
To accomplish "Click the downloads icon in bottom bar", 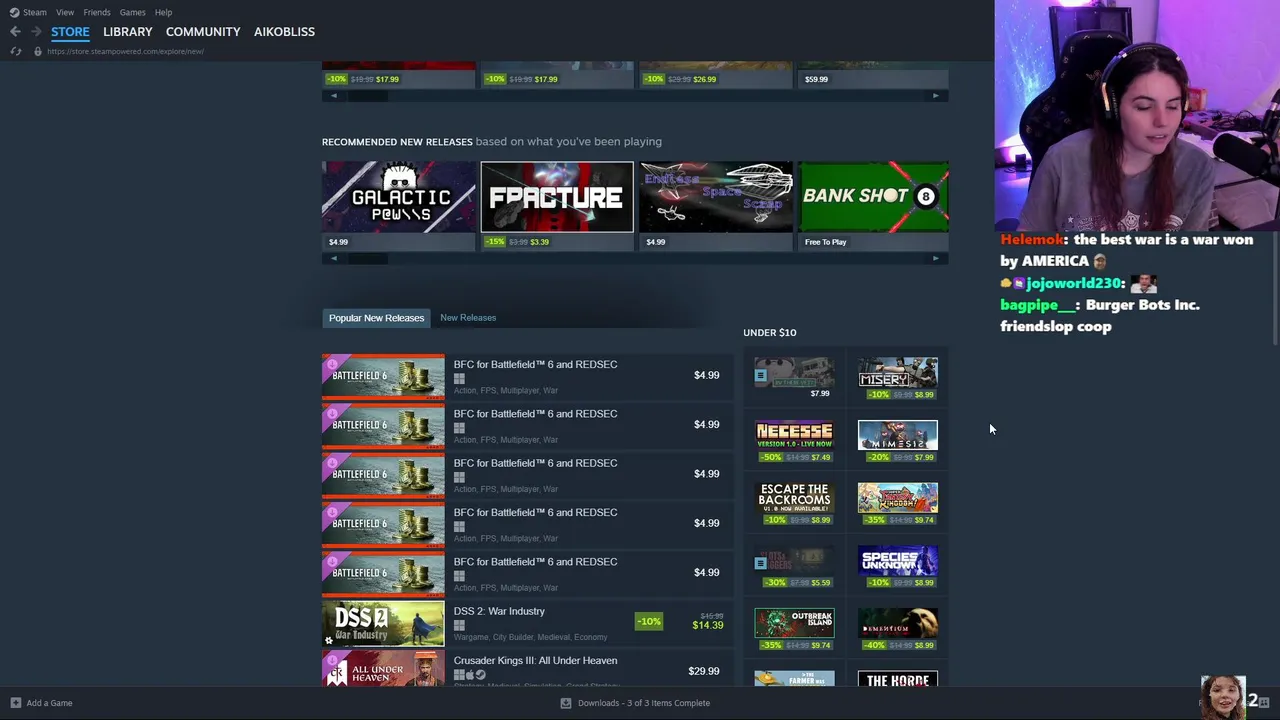I will (x=565, y=703).
